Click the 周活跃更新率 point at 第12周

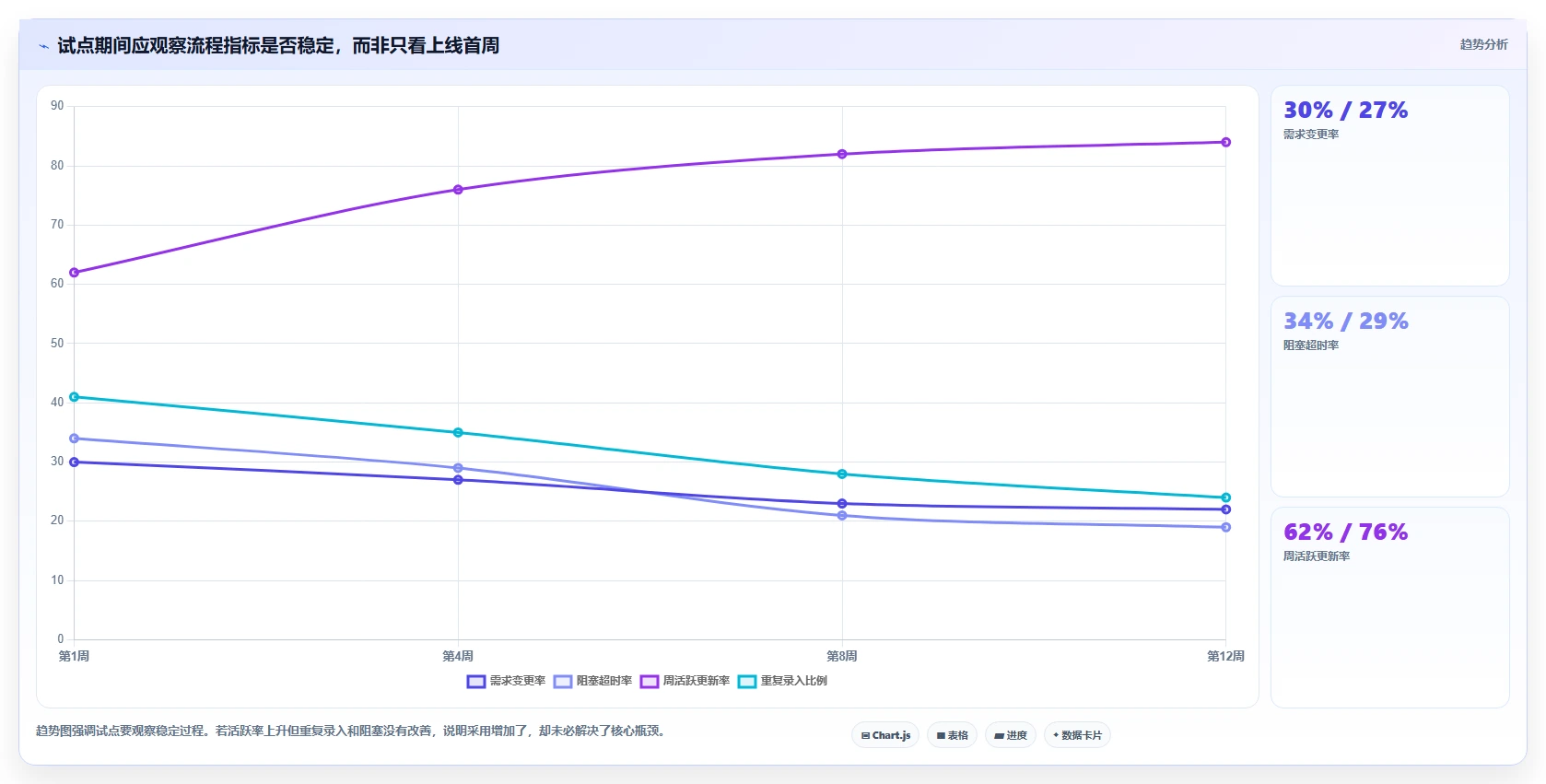(1225, 142)
